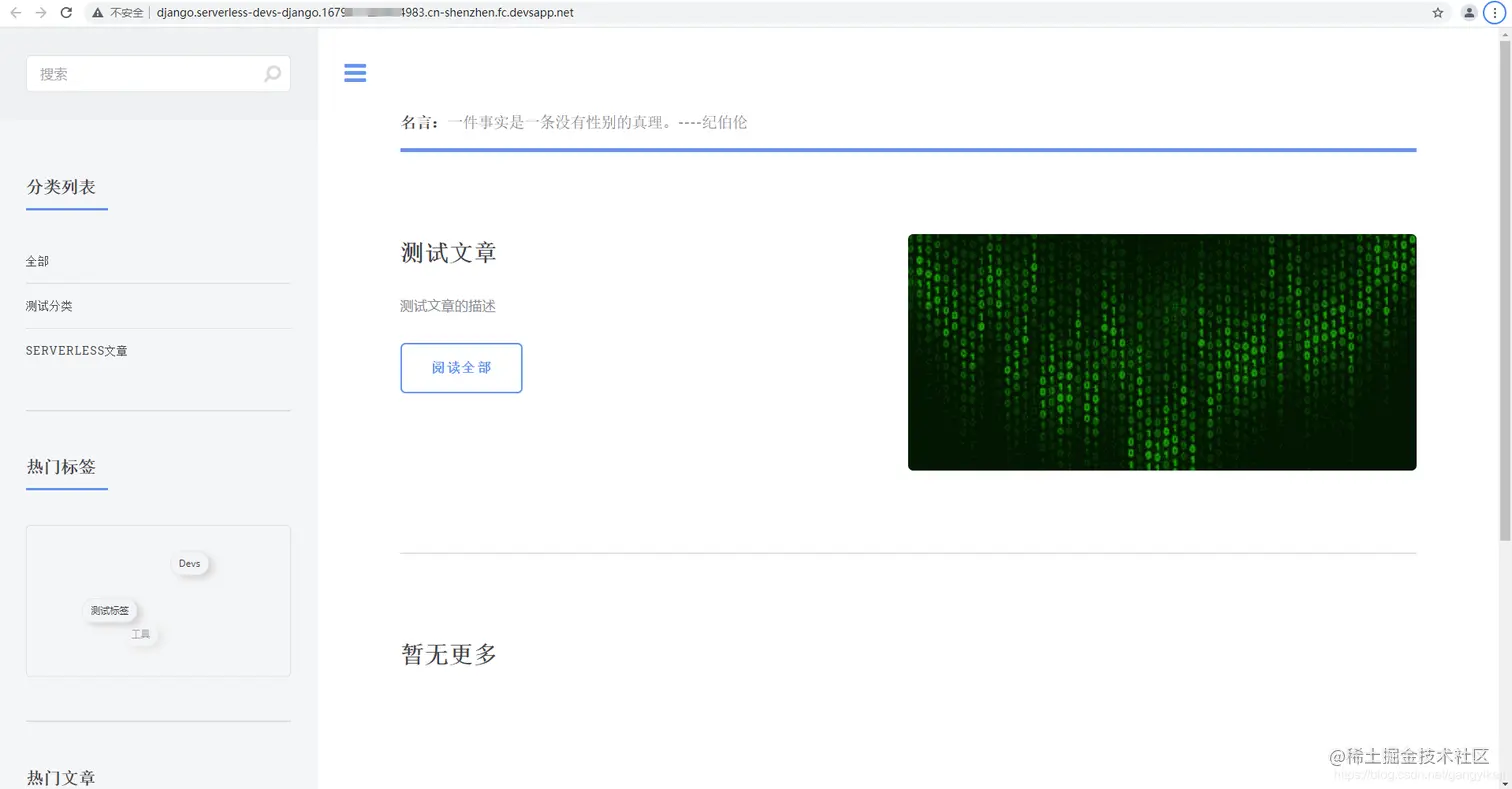Click the 阅读全部 button

tap(461, 368)
